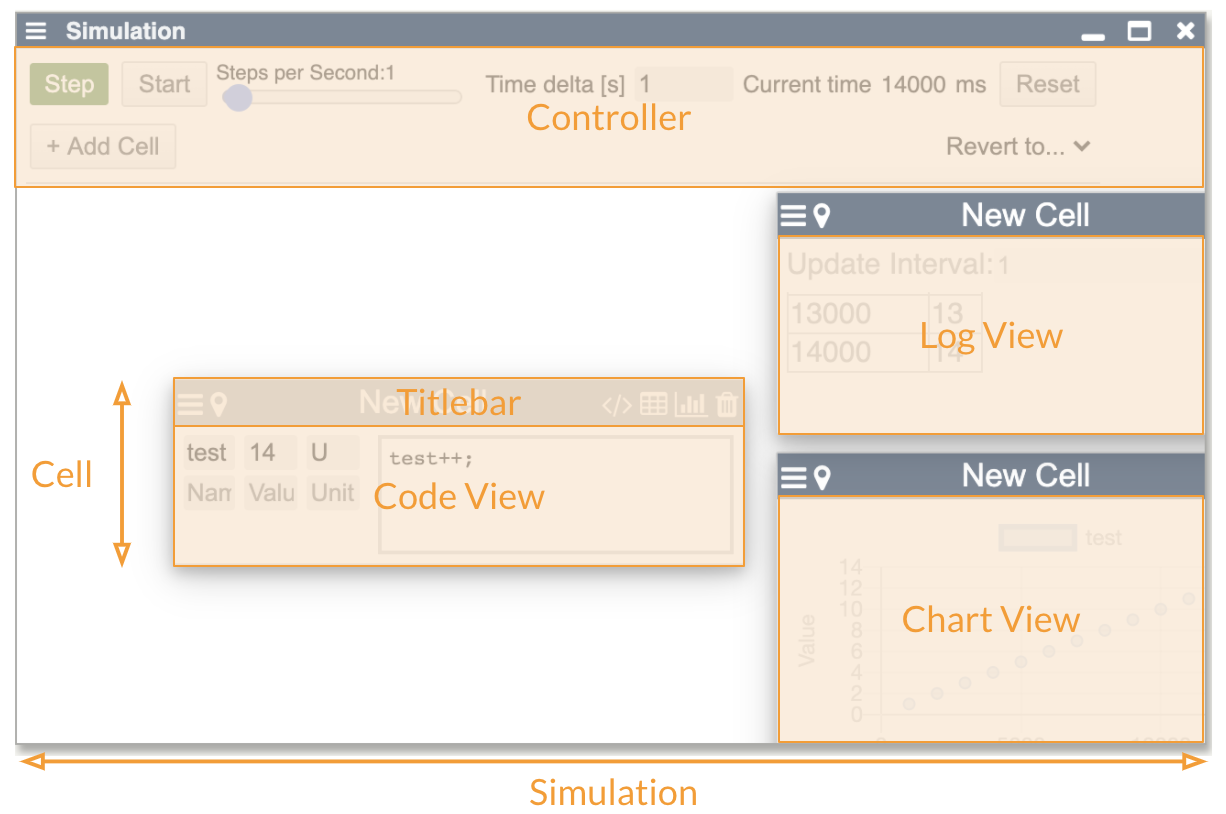Switch cell to table log view icon
This screenshot has width=1226, height=814.
pyautogui.click(x=654, y=404)
